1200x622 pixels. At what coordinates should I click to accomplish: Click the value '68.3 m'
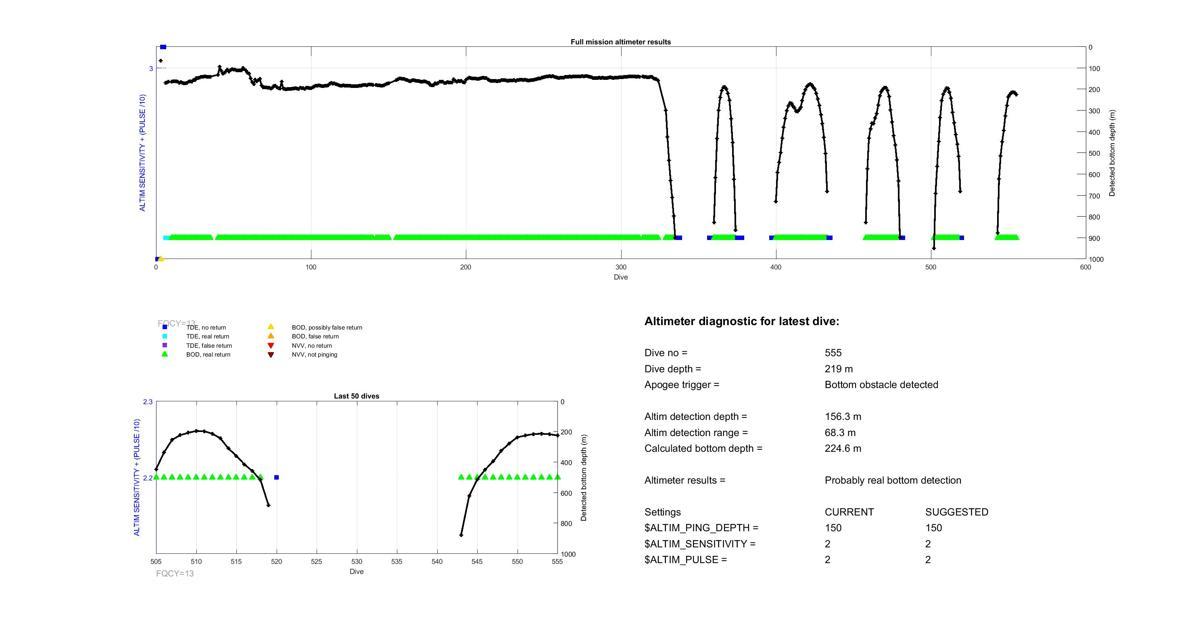(x=840, y=433)
